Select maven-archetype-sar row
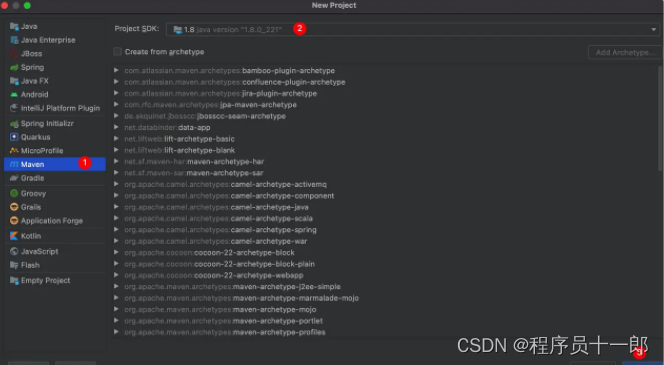This screenshot has width=664, height=365. tap(384, 173)
